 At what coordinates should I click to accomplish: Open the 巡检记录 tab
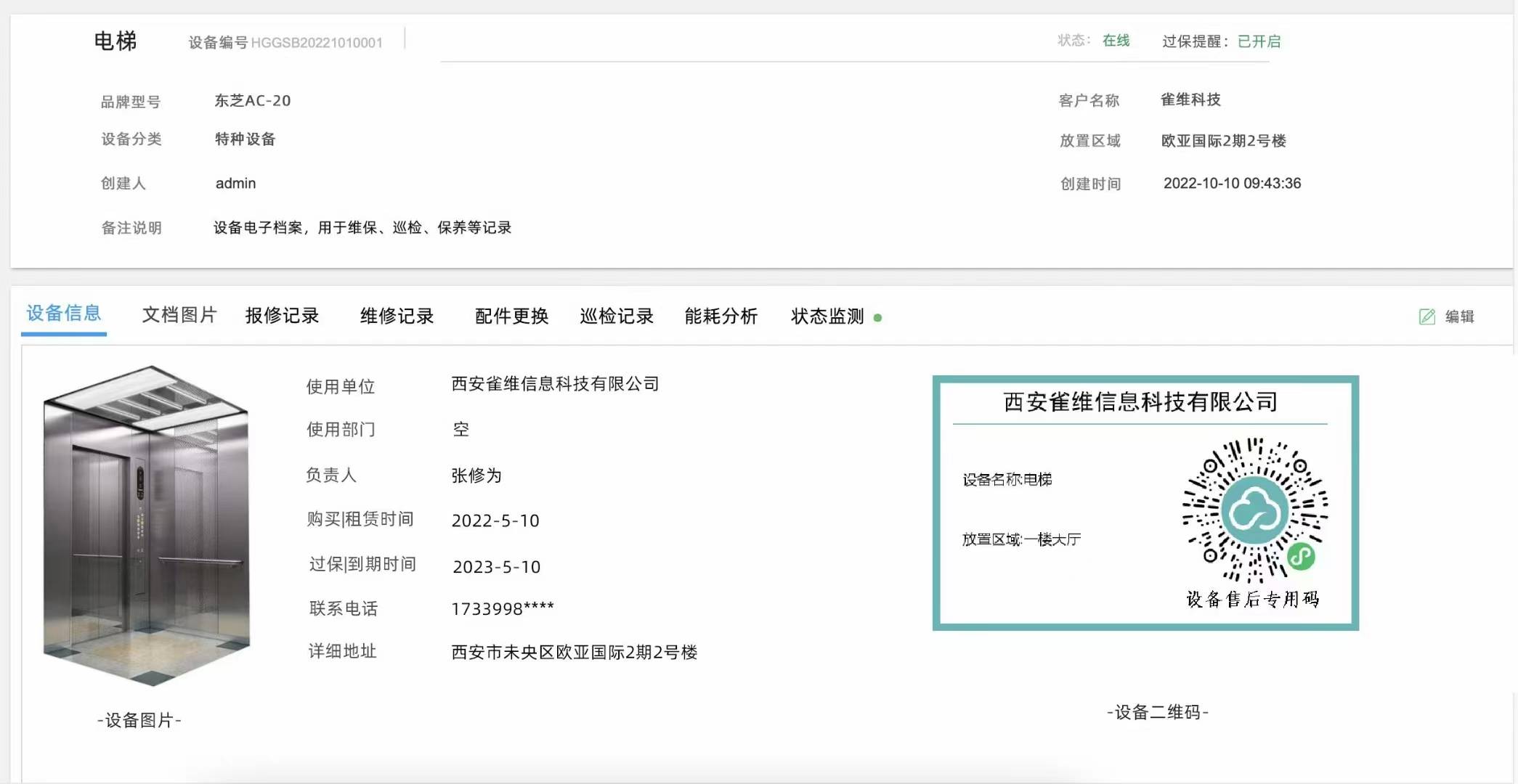(617, 316)
